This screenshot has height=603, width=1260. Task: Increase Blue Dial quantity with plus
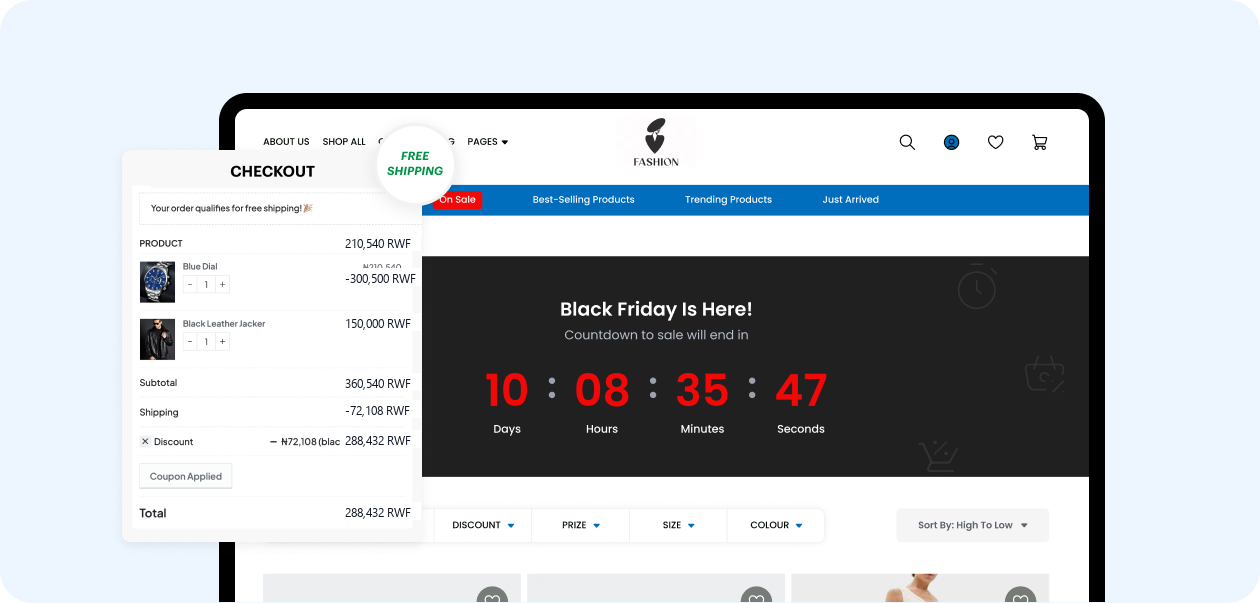(222, 285)
